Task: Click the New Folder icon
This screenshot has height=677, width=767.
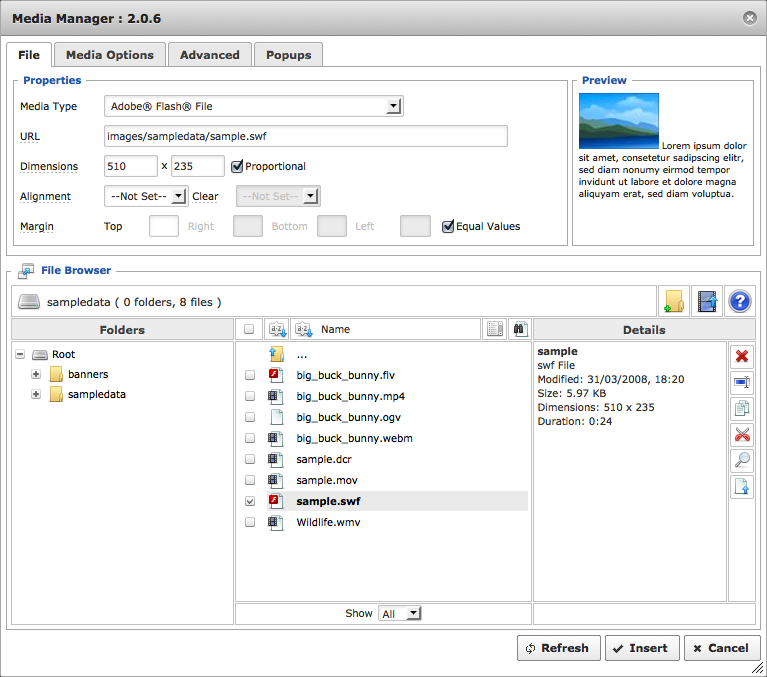Action: point(673,301)
